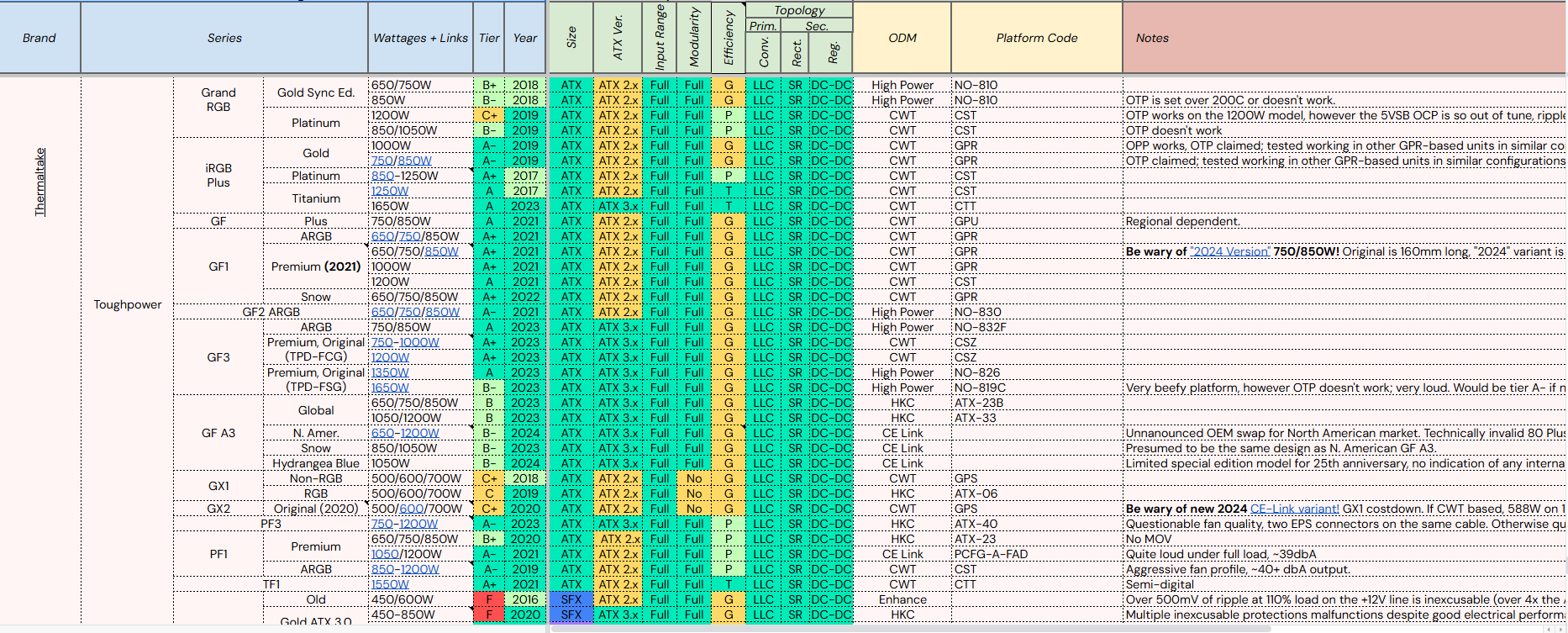Select the rotated Size column header
1568x633 pixels.
571,38
